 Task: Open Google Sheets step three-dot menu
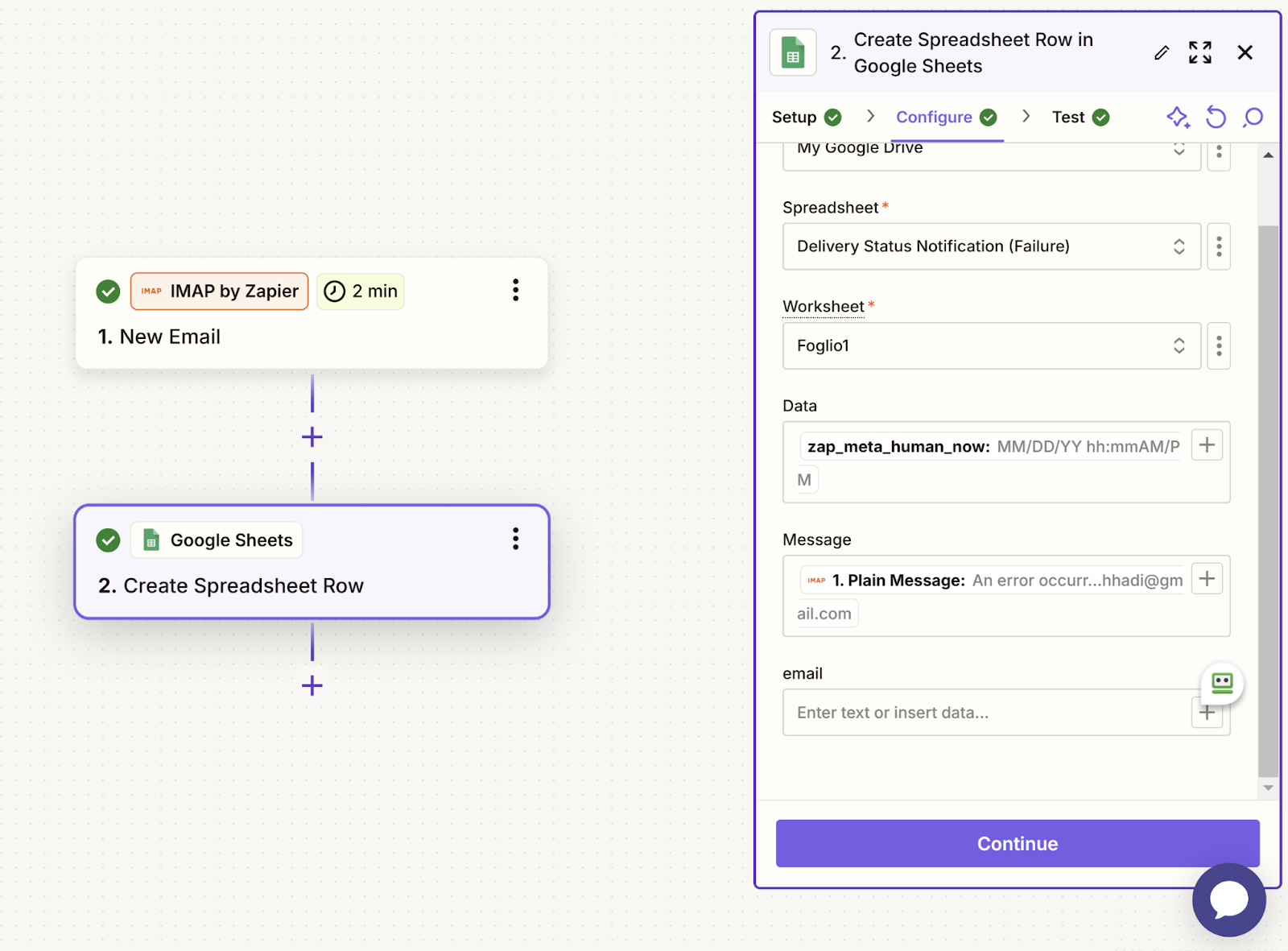515,540
